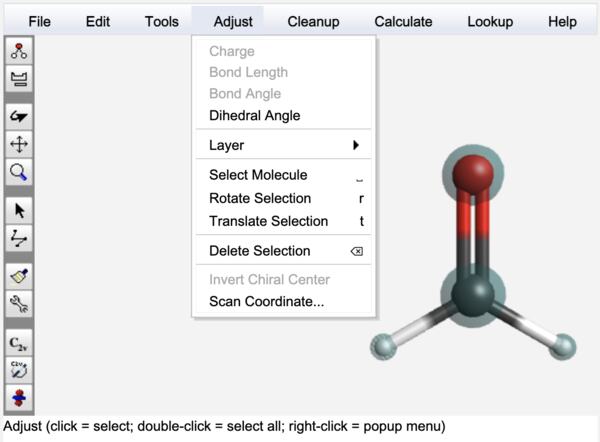Choose Dihedral Angle from Adjust menu
The image size is (600, 442).
click(x=254, y=116)
